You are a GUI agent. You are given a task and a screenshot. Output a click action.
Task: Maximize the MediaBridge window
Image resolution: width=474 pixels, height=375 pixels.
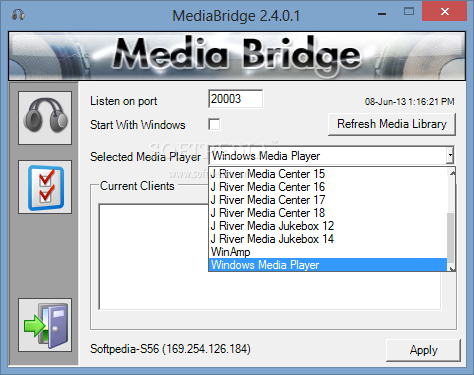(409, 12)
